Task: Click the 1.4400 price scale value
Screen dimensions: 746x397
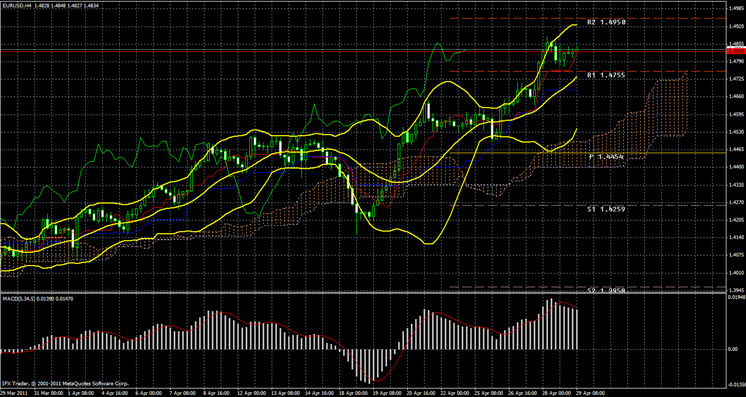Action: (x=736, y=167)
